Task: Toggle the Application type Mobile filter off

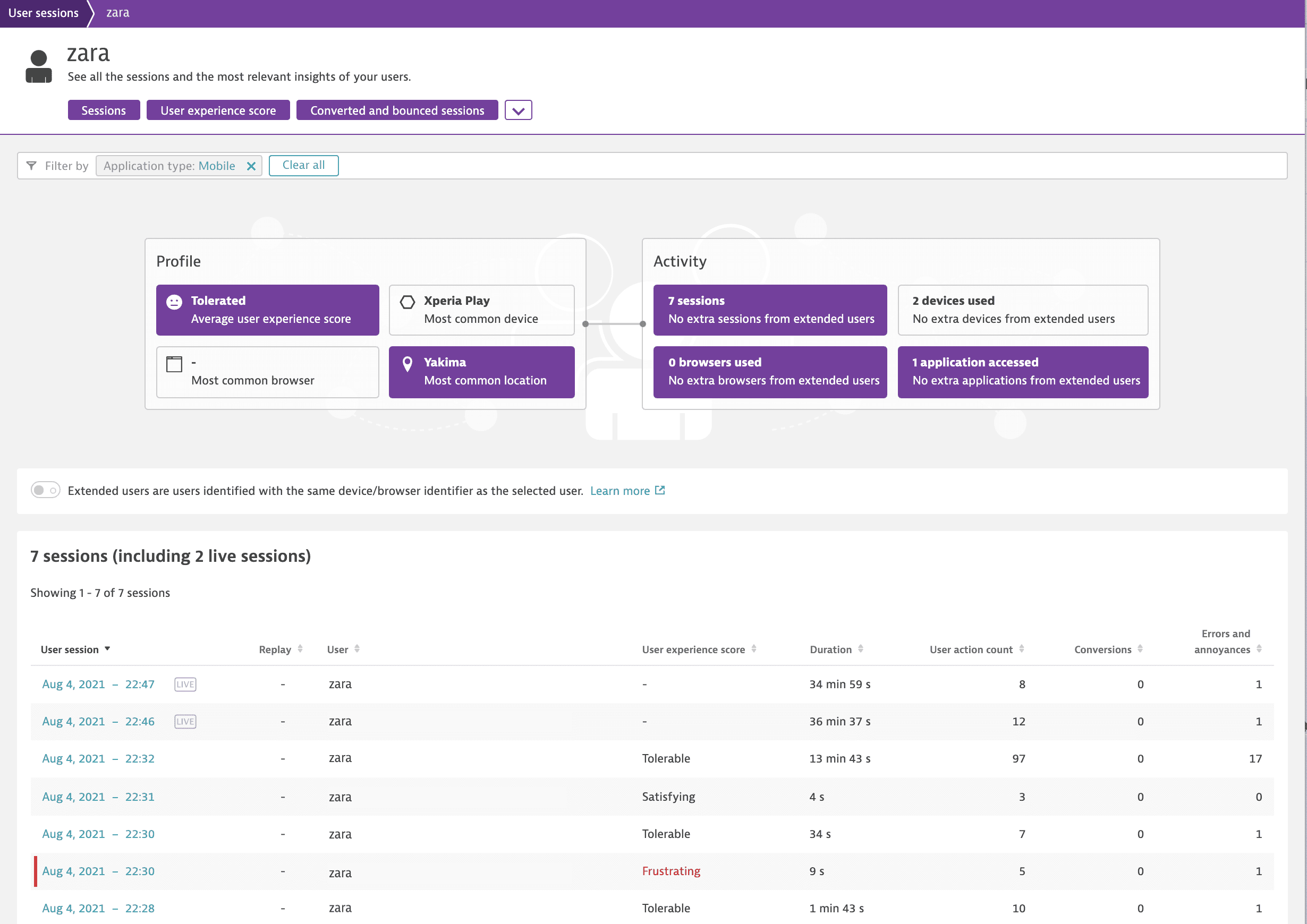Action: 252,165
